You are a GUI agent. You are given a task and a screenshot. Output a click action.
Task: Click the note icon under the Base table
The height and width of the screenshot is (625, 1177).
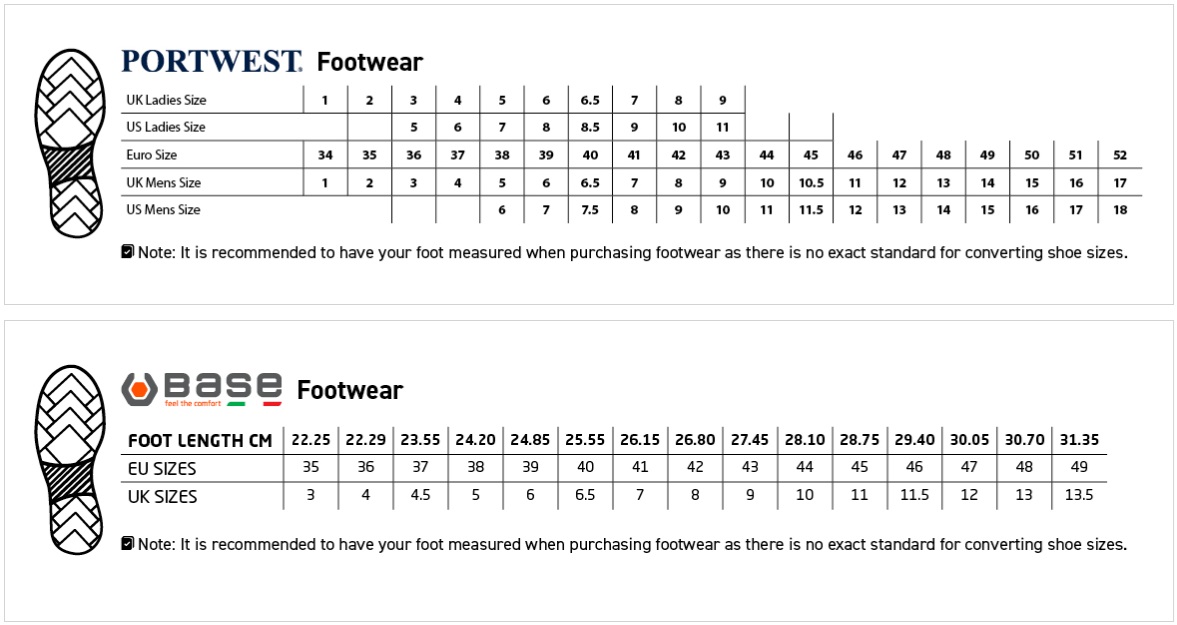[x=127, y=544]
